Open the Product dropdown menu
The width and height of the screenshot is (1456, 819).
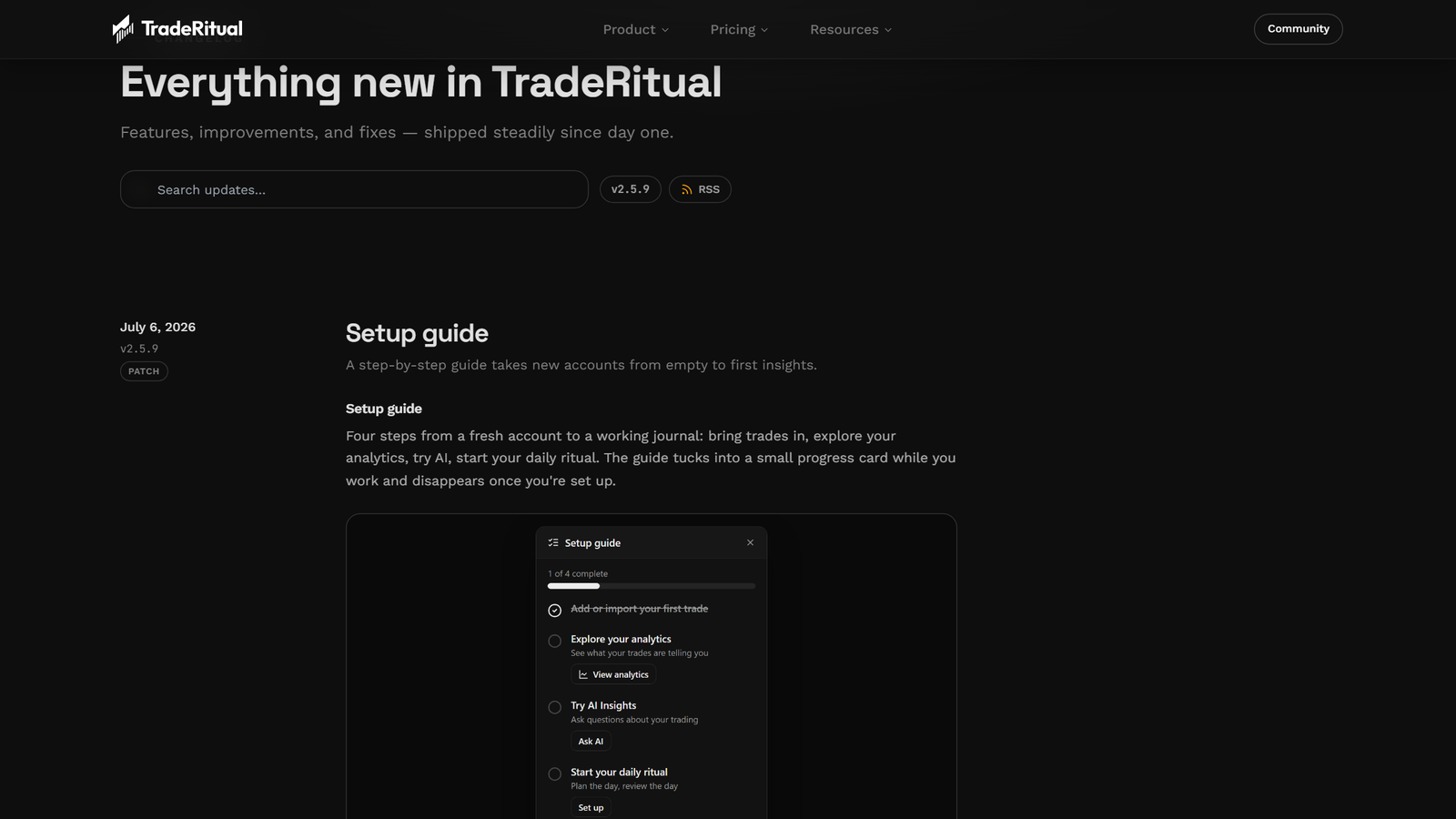tap(636, 29)
